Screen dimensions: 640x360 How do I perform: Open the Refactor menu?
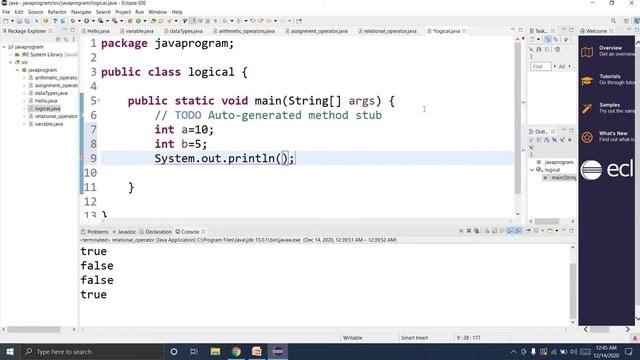(x=57, y=12)
